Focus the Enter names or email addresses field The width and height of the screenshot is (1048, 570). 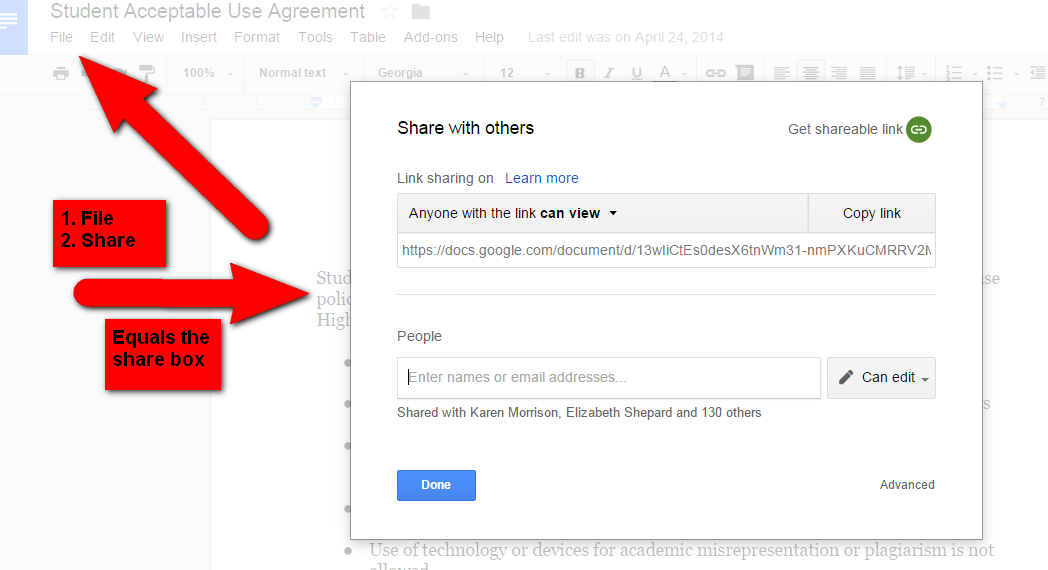(609, 378)
